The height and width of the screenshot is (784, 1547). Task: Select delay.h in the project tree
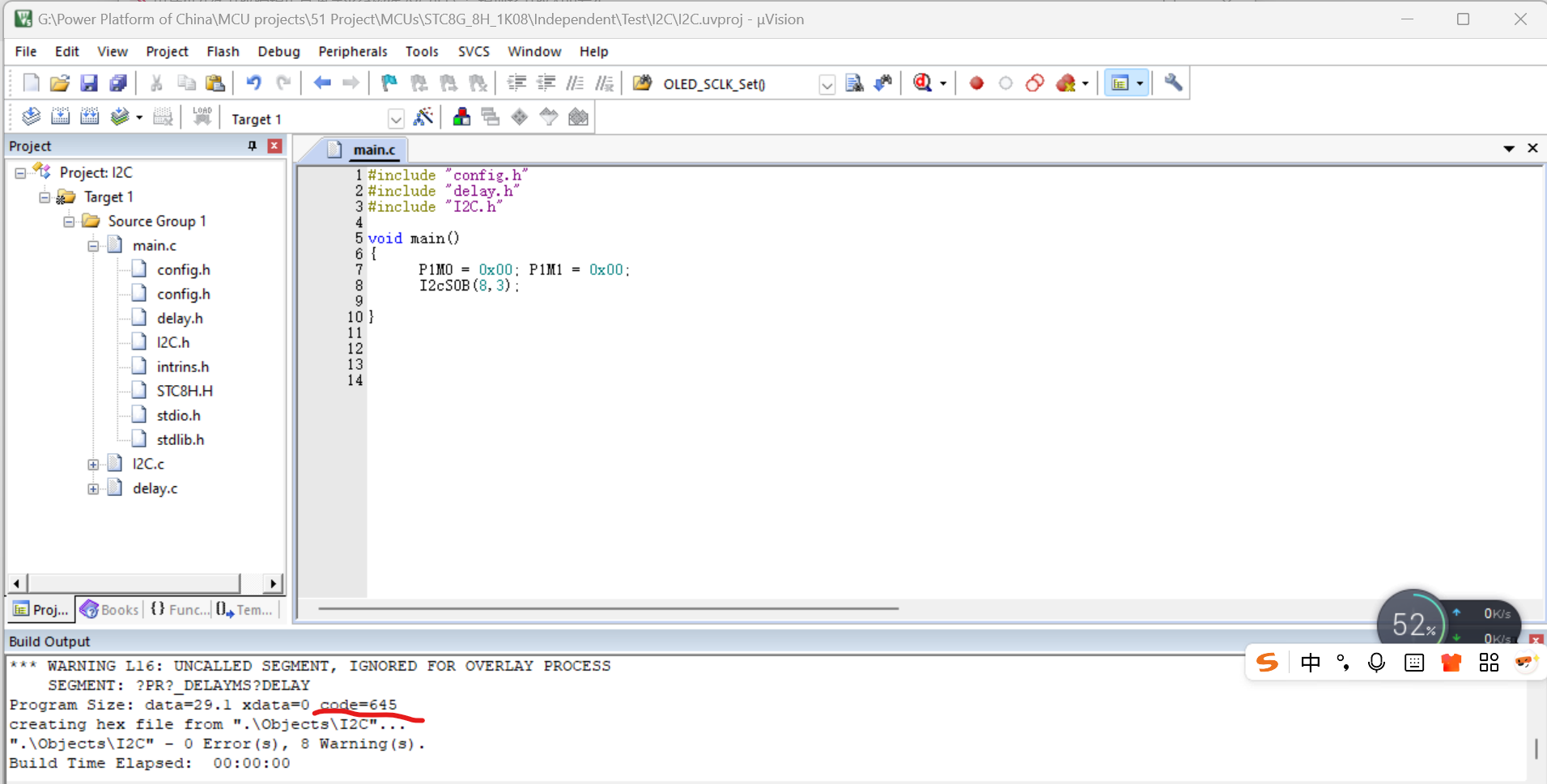[x=180, y=318]
